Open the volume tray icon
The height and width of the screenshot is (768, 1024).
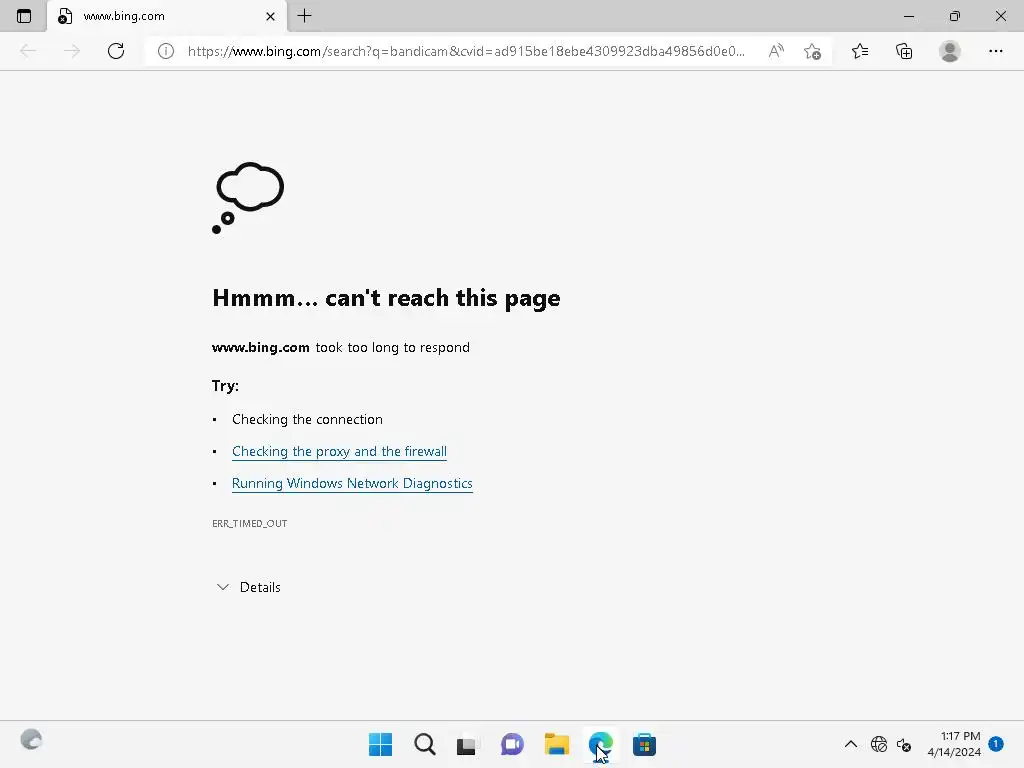pos(904,744)
